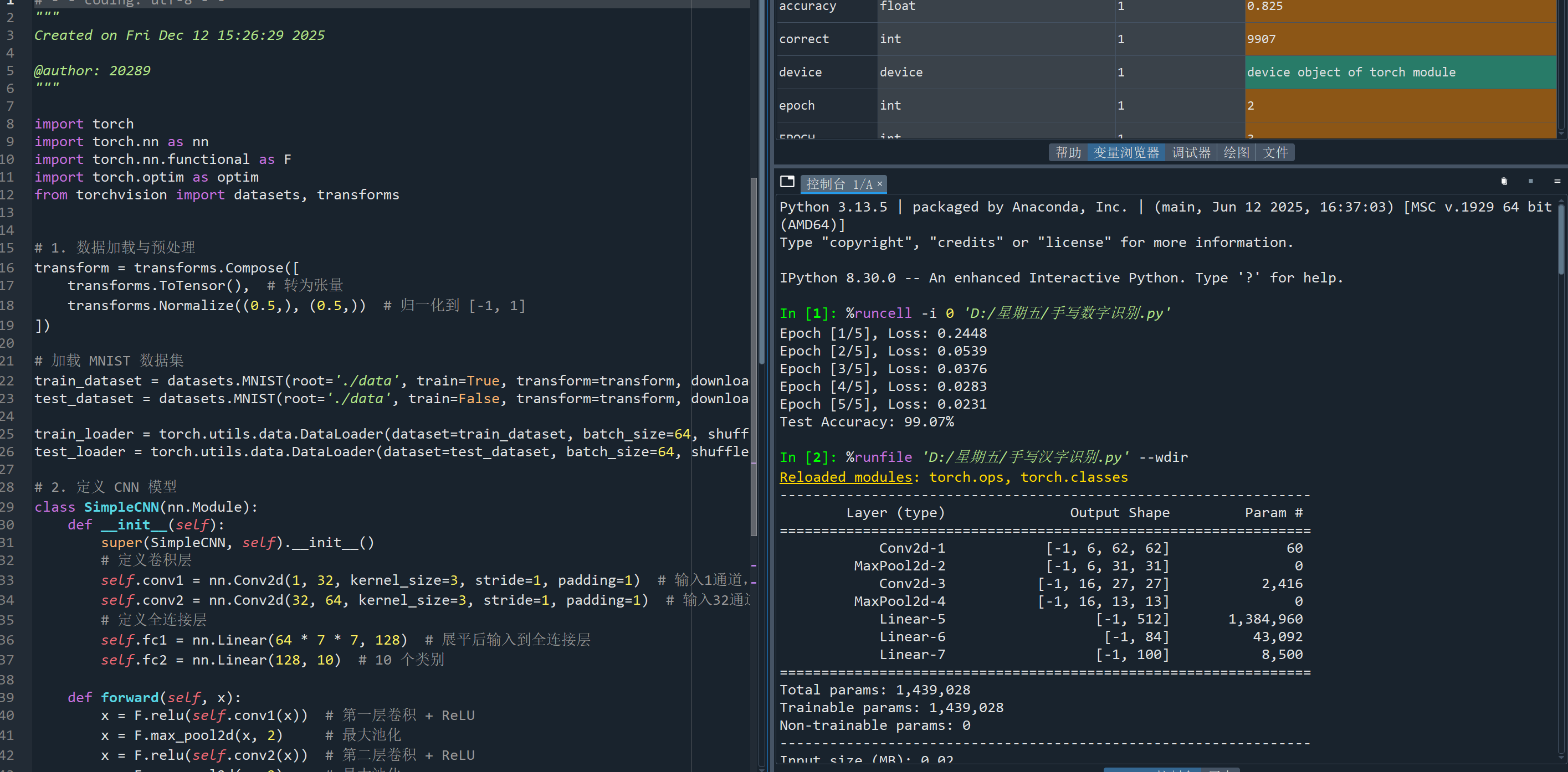This screenshot has height=772, width=1568.
Task: Click the console scrollbar up arrow
Action: click(1561, 200)
